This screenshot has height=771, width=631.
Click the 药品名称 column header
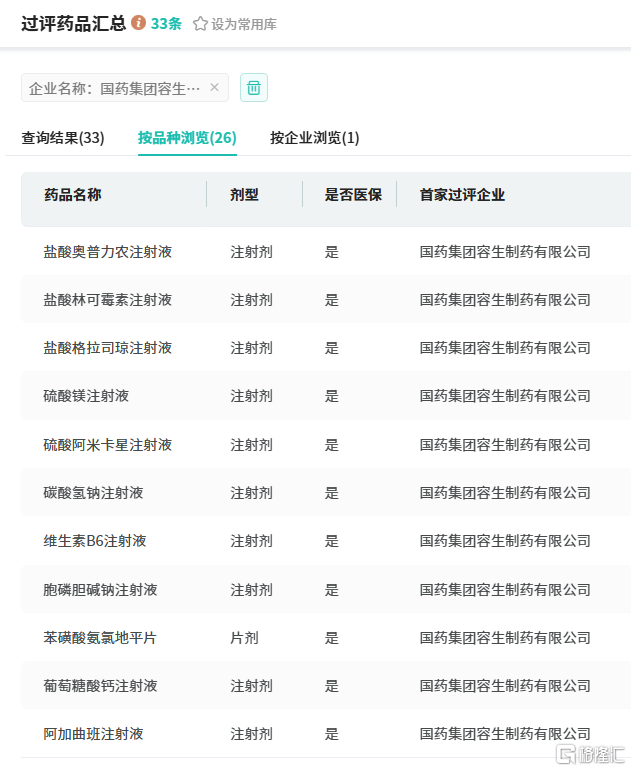click(72, 195)
